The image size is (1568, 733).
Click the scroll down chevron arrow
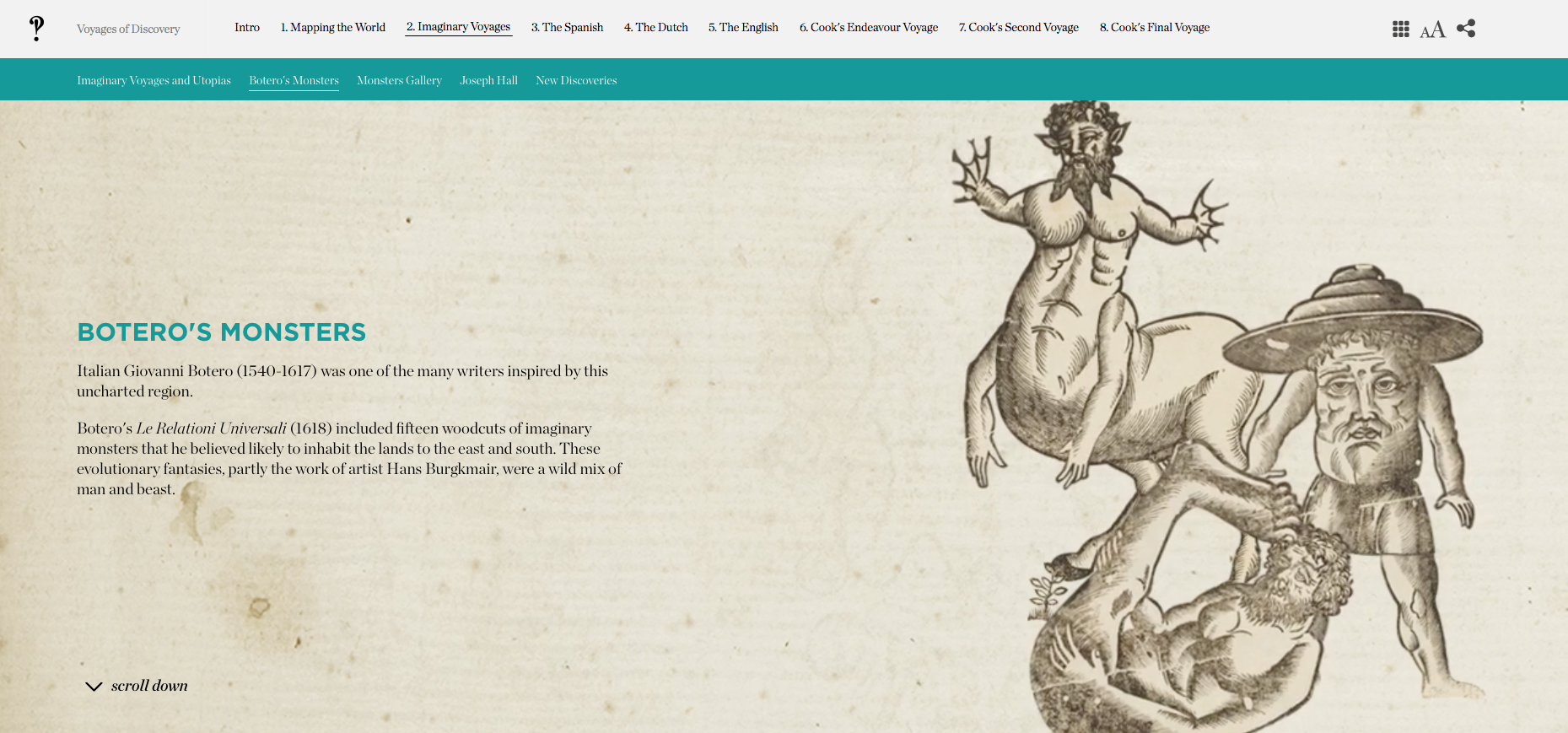(94, 687)
